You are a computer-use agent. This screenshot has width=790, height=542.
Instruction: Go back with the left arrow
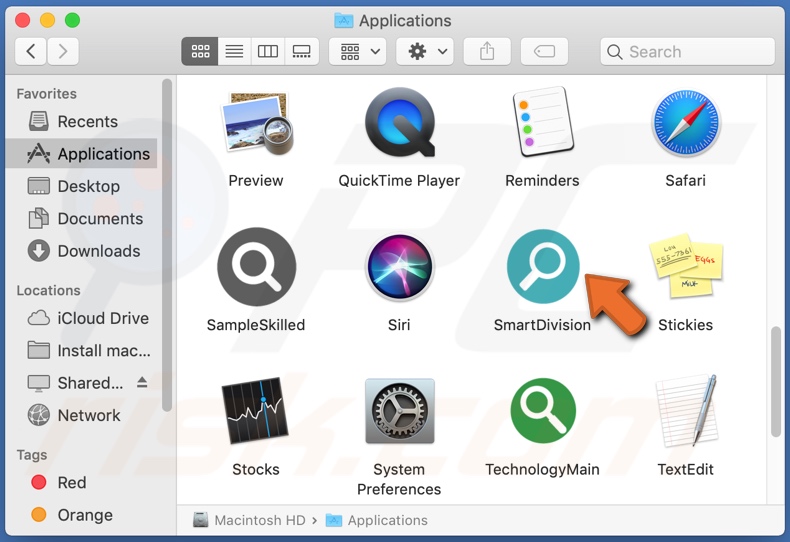(x=31, y=51)
